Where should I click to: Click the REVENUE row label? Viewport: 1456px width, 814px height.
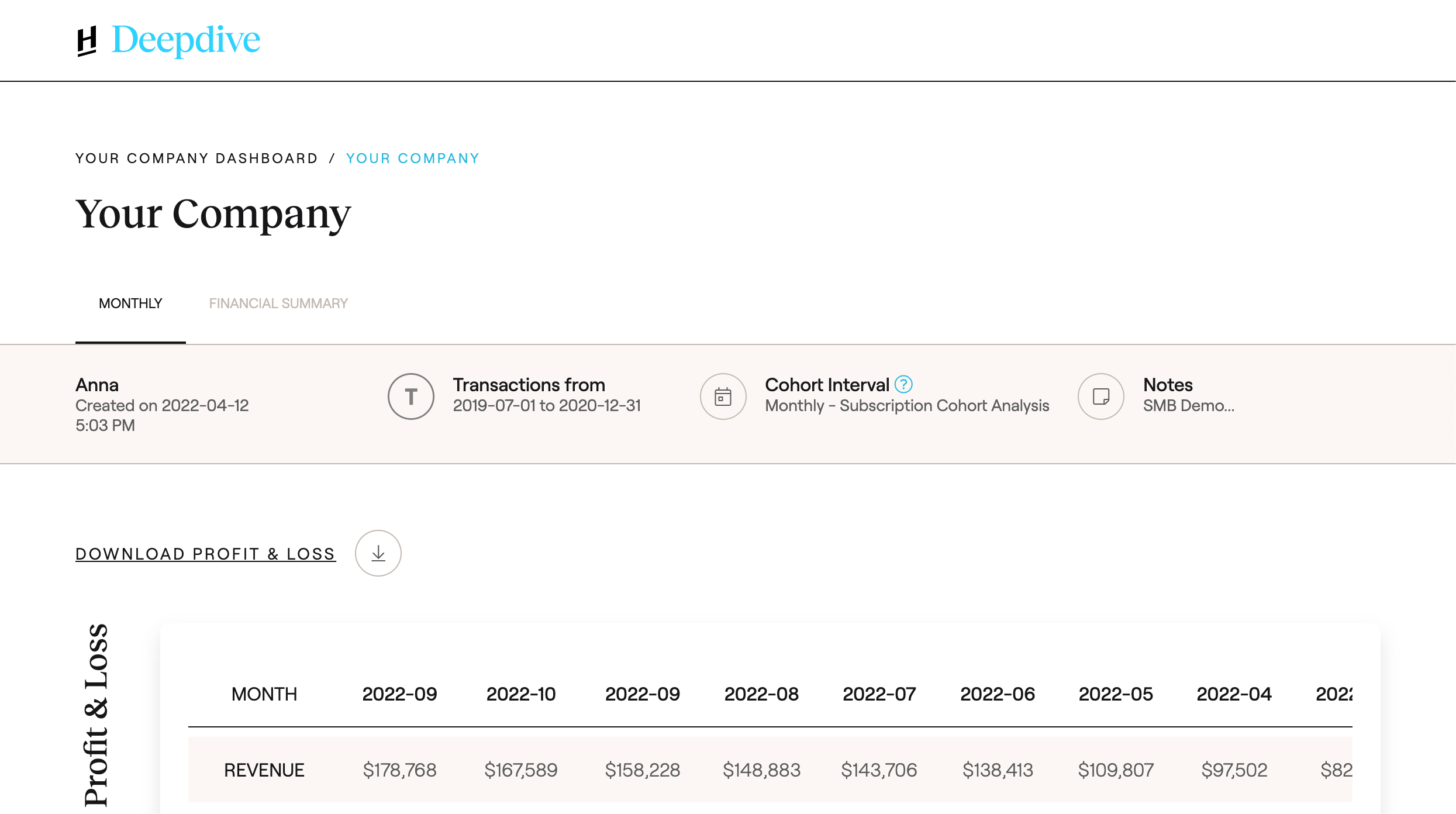tap(264, 770)
